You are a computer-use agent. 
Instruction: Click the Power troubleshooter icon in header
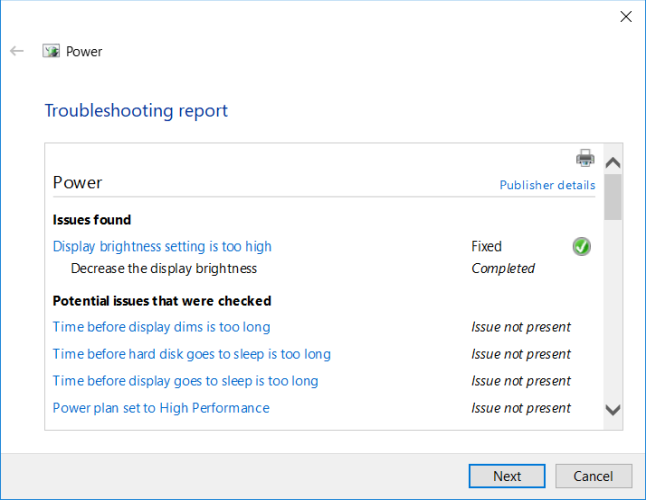(51, 51)
